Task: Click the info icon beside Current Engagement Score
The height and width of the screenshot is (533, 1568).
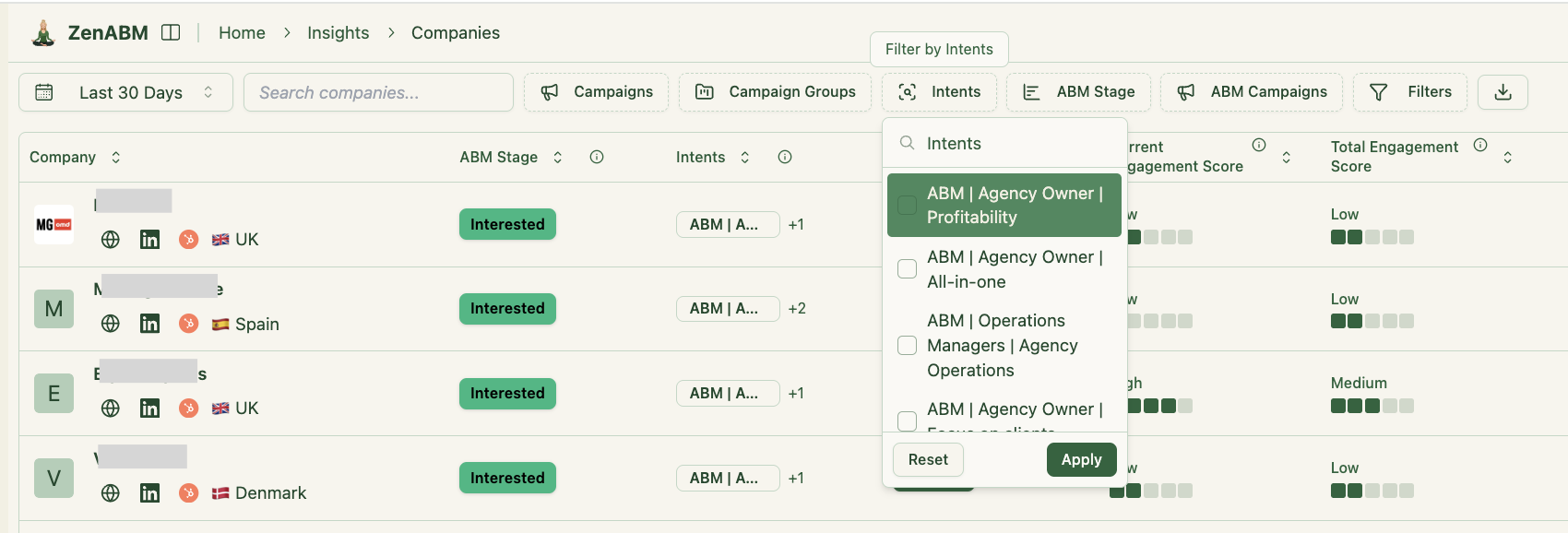Action: click(x=1259, y=145)
